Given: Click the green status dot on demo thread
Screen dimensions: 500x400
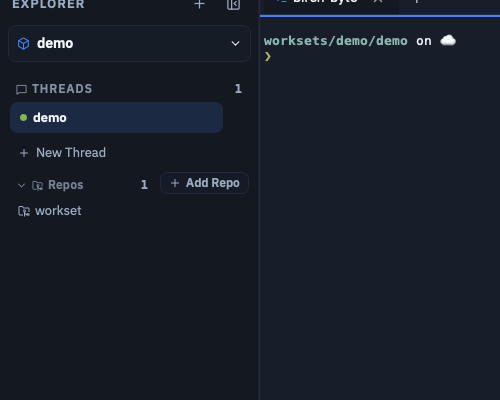Looking at the screenshot, I should click(x=23, y=118).
